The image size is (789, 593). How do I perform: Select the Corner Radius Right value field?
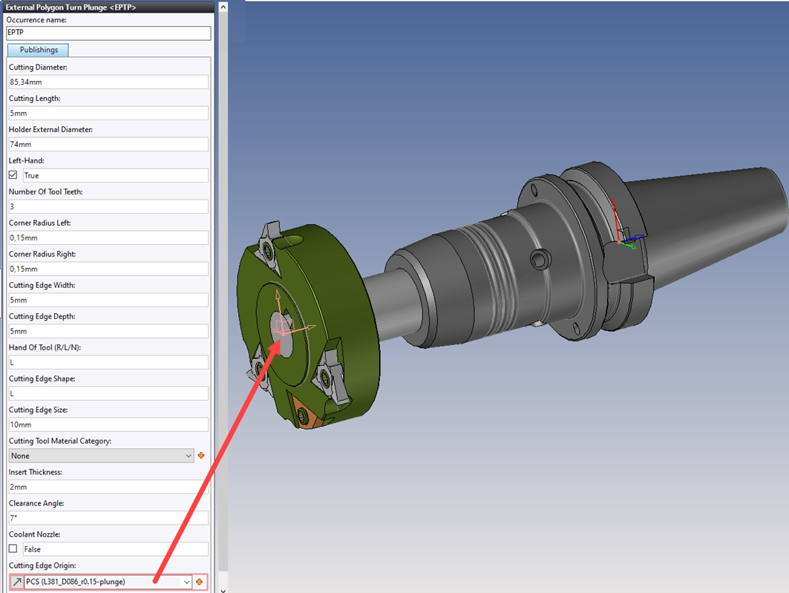pyautogui.click(x=109, y=269)
